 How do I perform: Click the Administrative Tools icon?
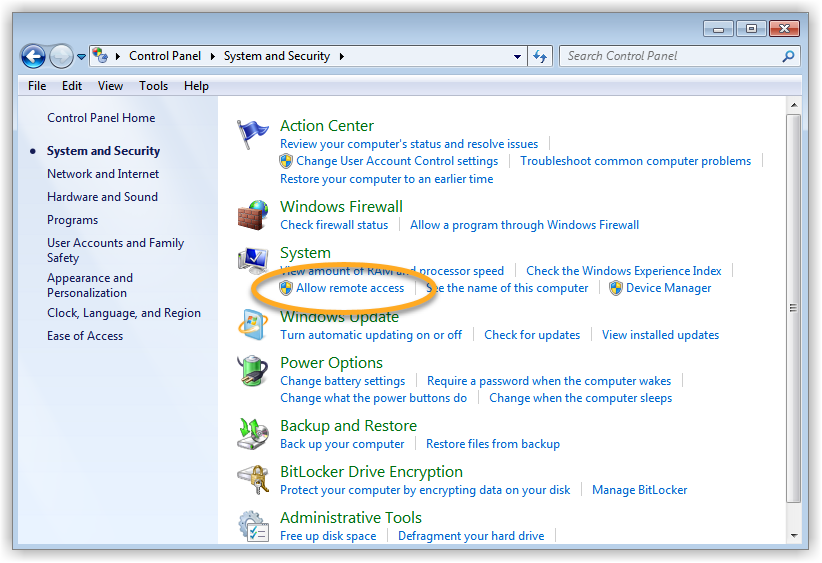pos(253,526)
